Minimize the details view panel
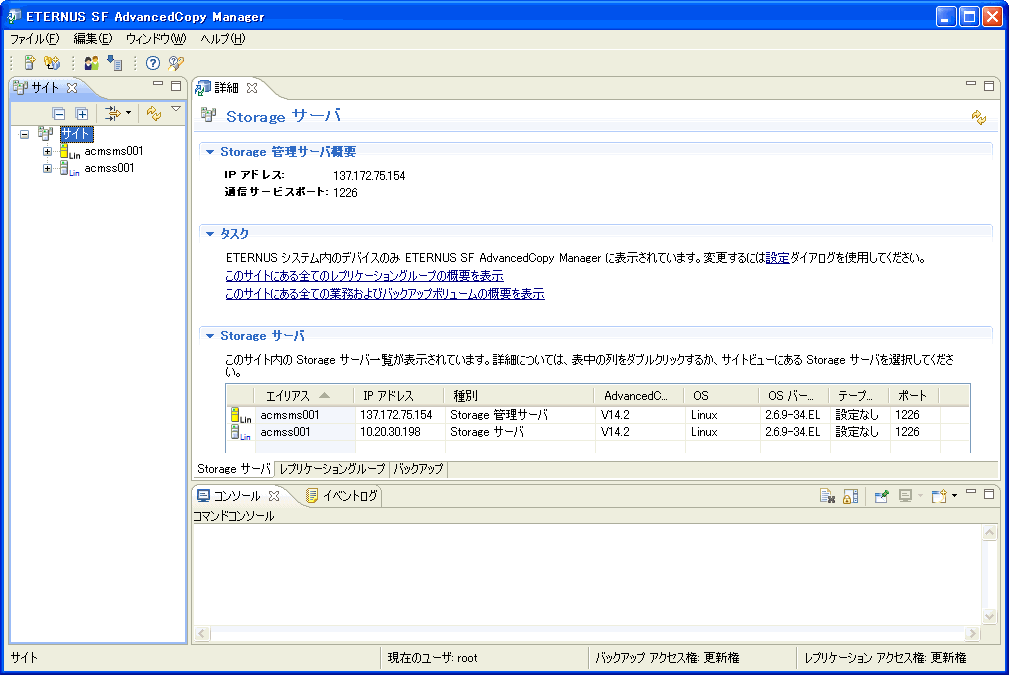Image resolution: width=1009 pixels, height=675 pixels. point(970,84)
